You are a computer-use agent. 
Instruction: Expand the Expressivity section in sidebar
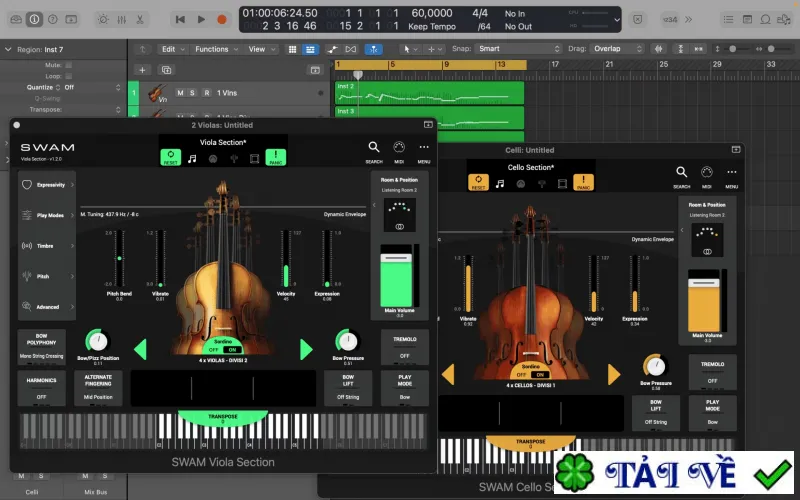point(47,185)
